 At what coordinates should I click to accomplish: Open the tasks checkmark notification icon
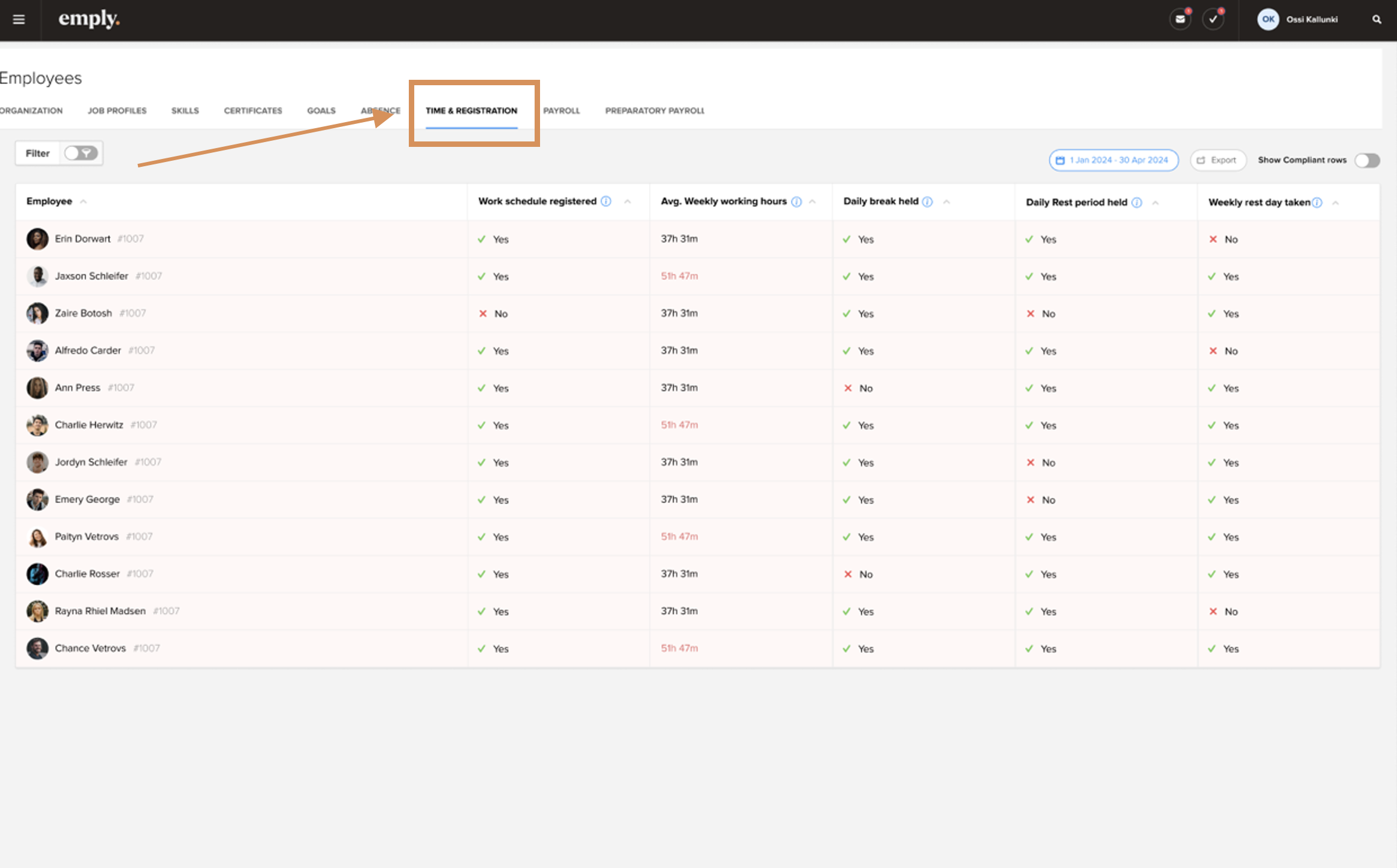1213,19
